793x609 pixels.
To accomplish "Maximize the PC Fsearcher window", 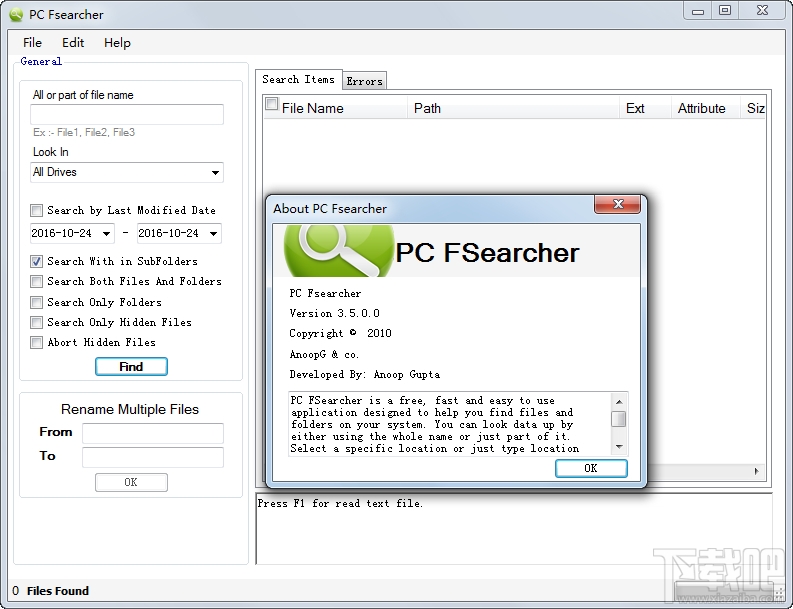I will pyautogui.click(x=725, y=11).
